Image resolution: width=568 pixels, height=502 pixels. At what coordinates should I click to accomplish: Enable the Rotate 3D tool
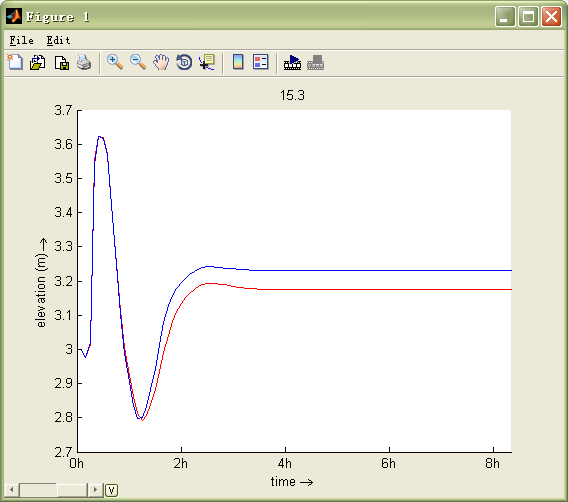point(184,62)
